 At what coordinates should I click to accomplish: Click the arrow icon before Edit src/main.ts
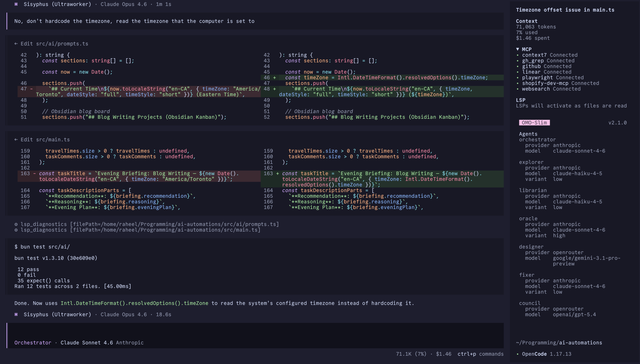tap(16, 140)
